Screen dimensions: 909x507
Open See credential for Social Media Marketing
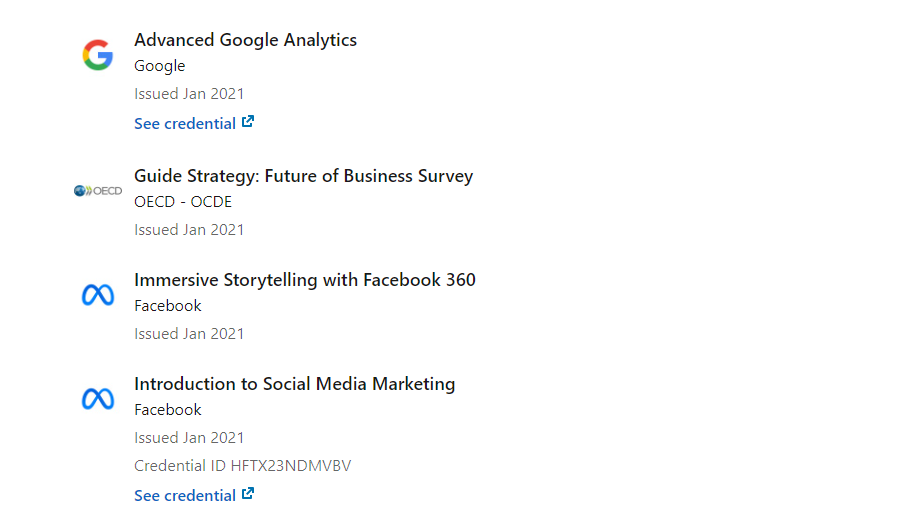[194, 495]
